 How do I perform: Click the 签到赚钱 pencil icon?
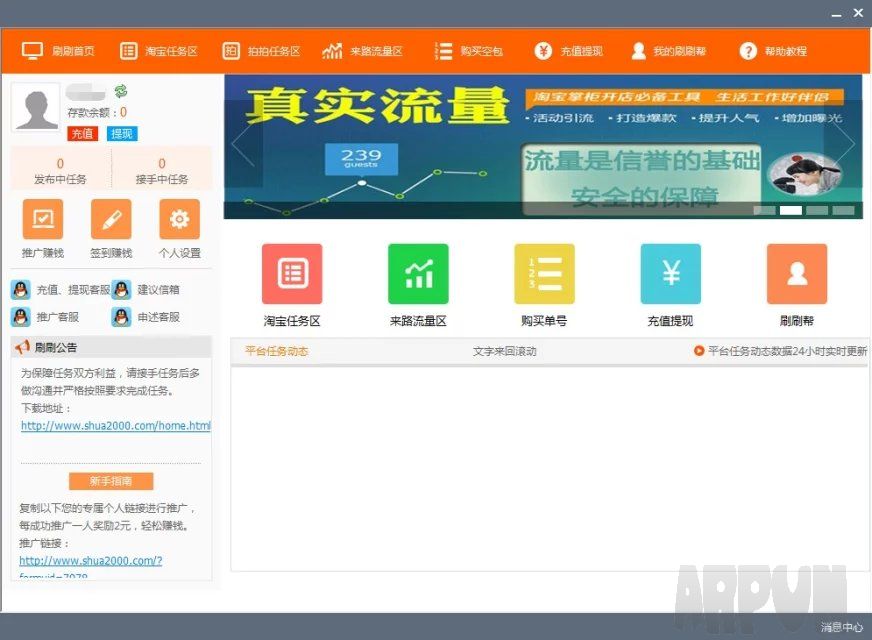pos(111,219)
